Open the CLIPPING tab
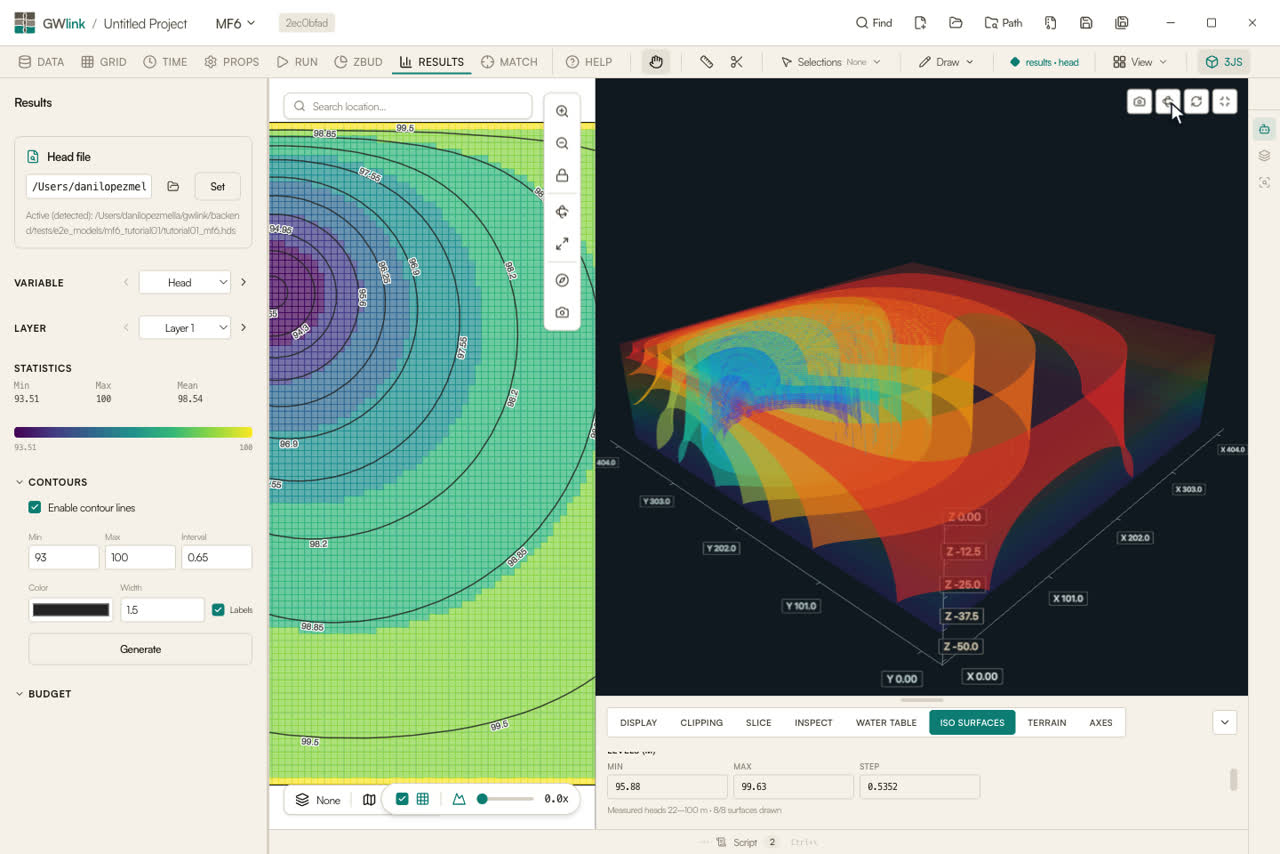This screenshot has width=1280, height=854. [x=701, y=723]
